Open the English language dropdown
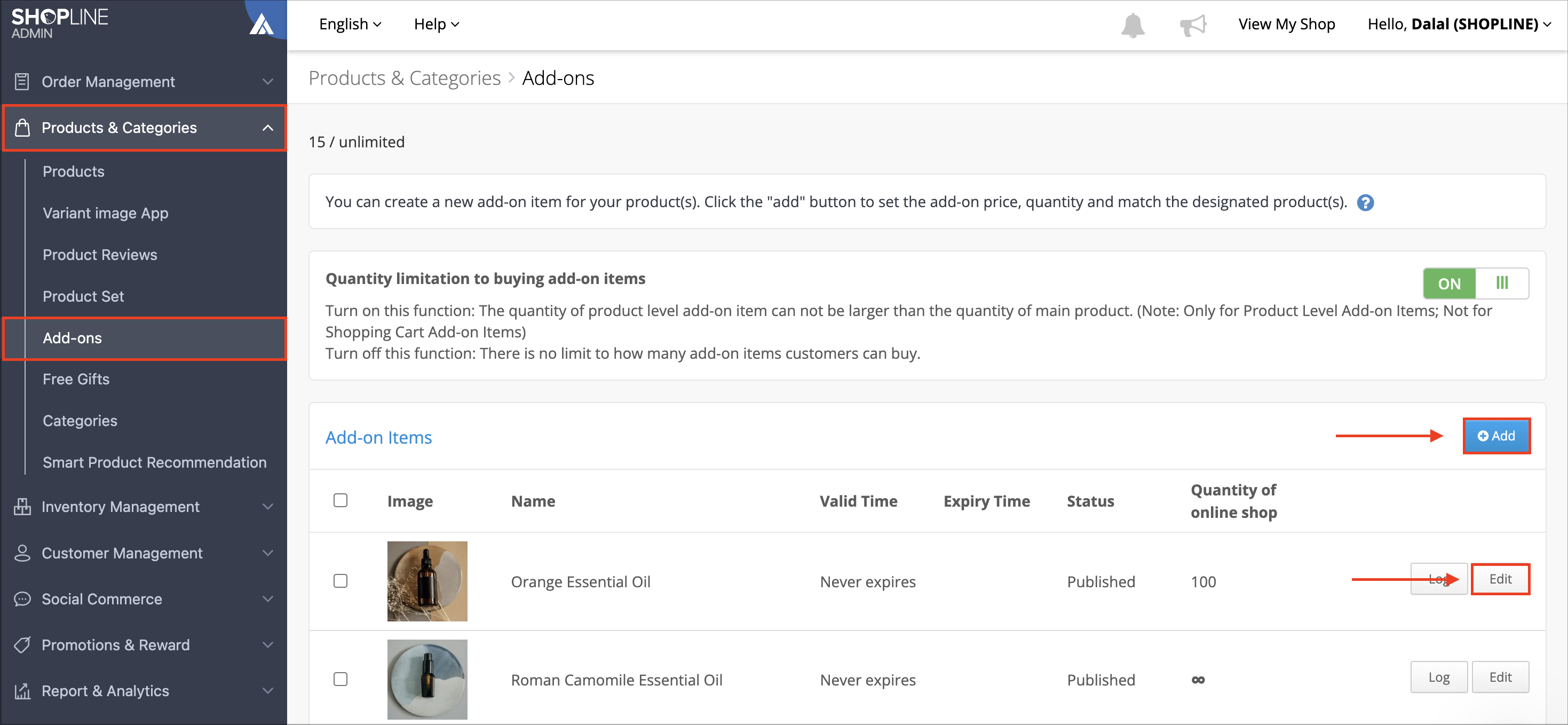This screenshot has width=1568, height=725. click(x=350, y=25)
